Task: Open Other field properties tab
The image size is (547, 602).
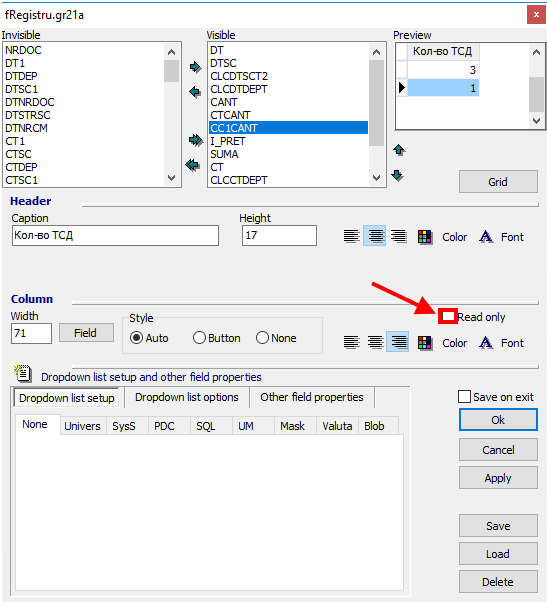Action: (312, 397)
